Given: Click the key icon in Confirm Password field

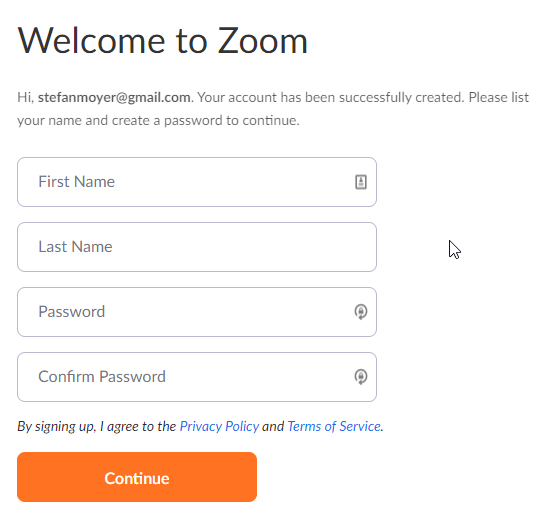Looking at the screenshot, I should coord(361,376).
